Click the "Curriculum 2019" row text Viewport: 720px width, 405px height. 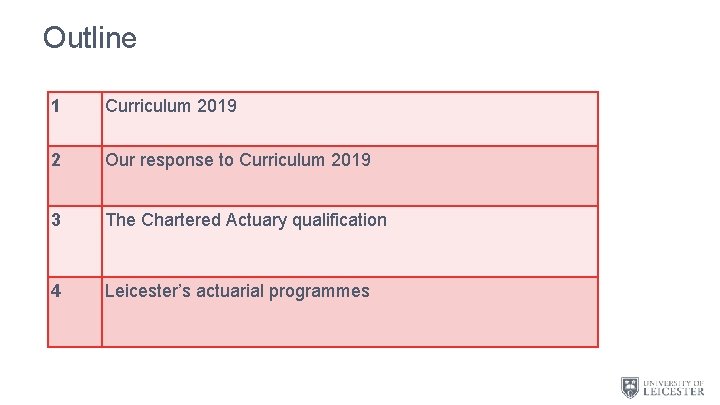(x=171, y=105)
